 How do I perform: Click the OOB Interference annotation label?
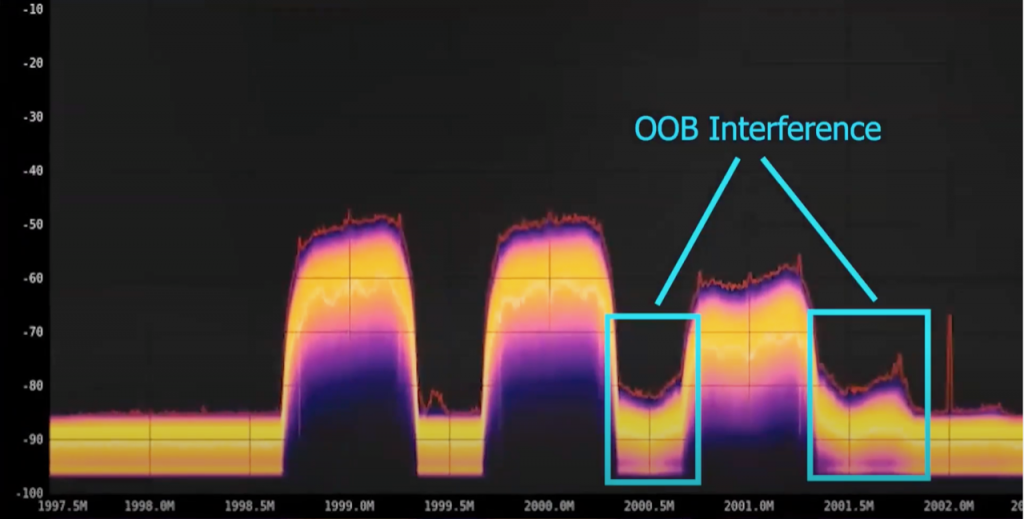click(757, 129)
